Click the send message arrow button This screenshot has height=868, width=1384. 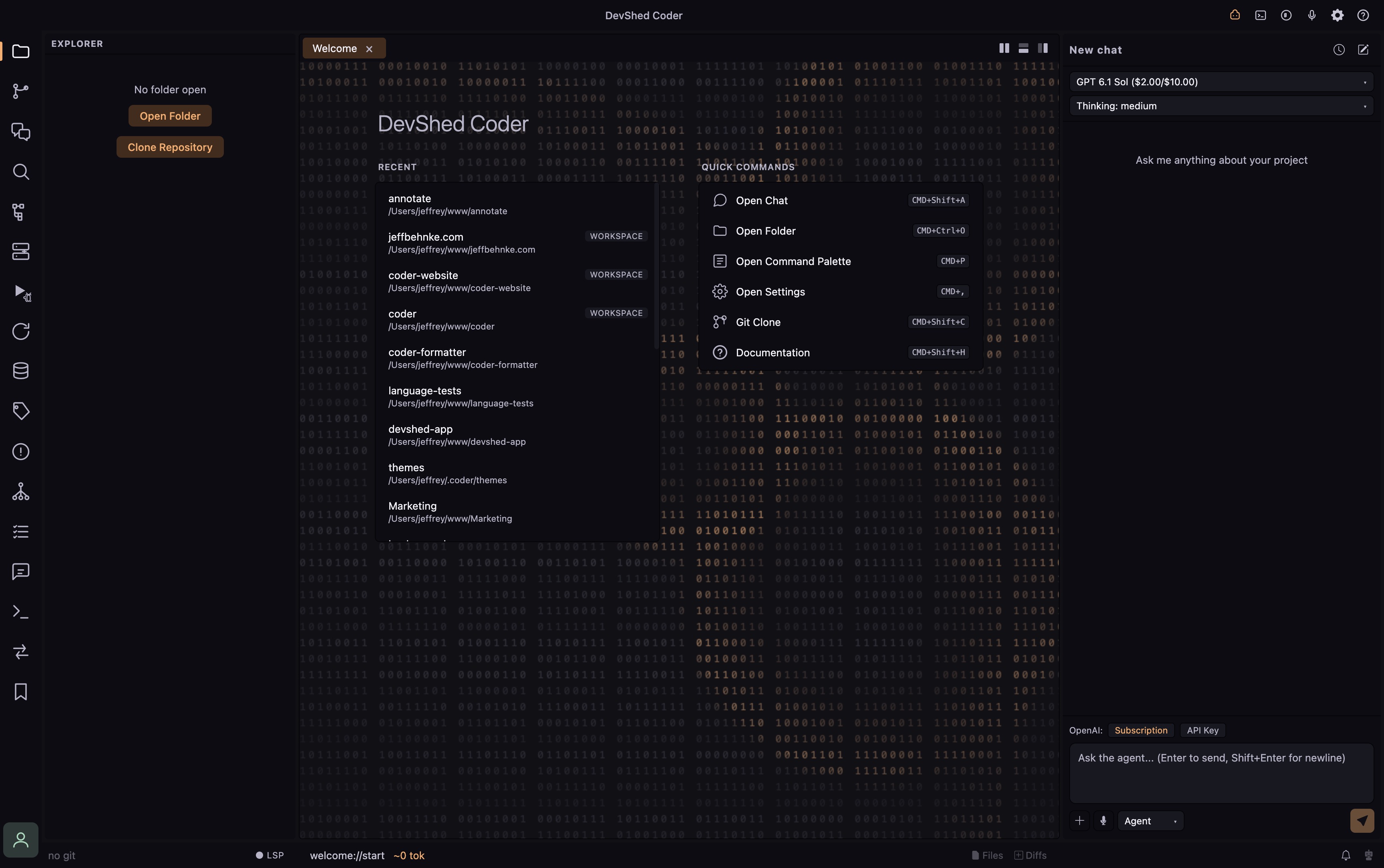pyautogui.click(x=1362, y=821)
